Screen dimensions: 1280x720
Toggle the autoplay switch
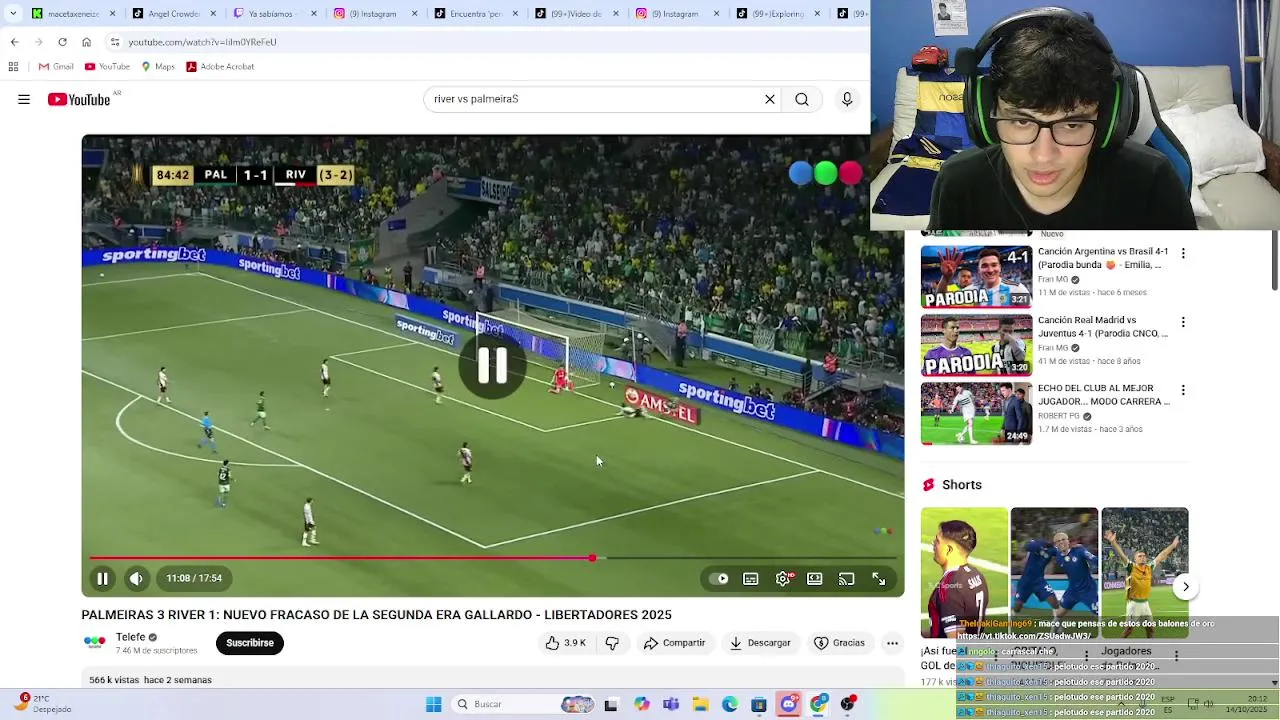(x=719, y=578)
